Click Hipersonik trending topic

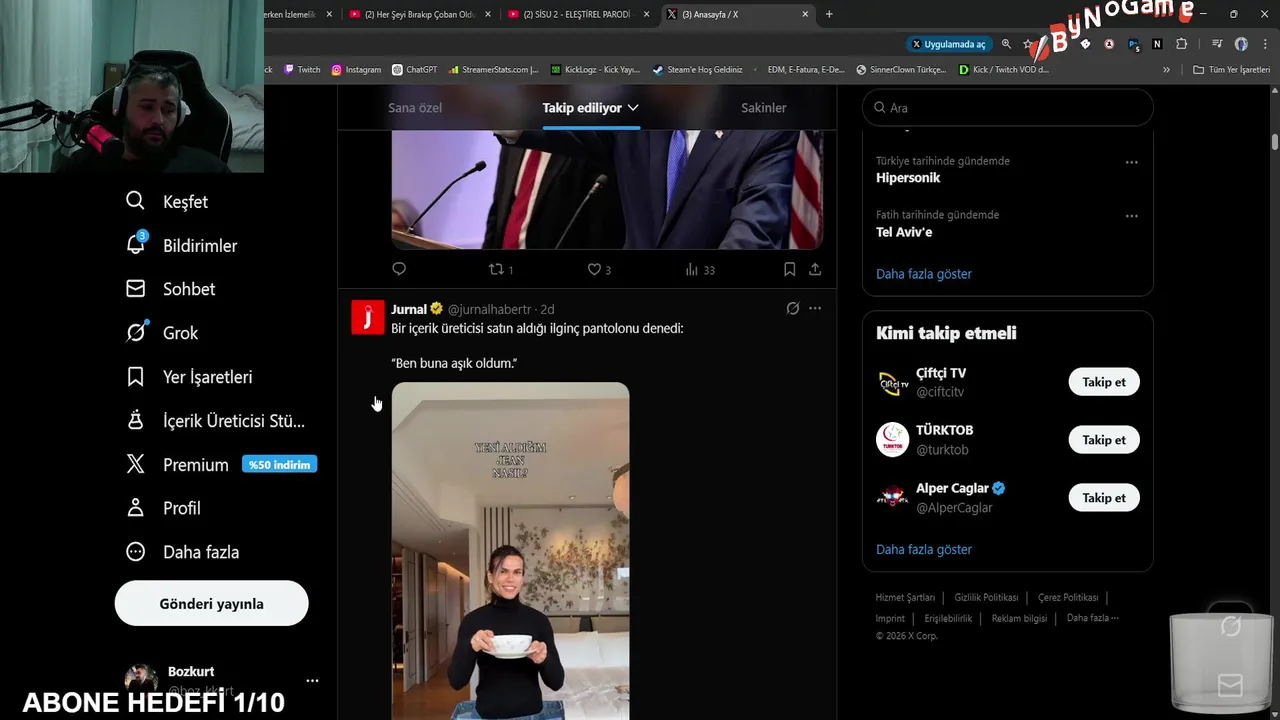tap(908, 178)
